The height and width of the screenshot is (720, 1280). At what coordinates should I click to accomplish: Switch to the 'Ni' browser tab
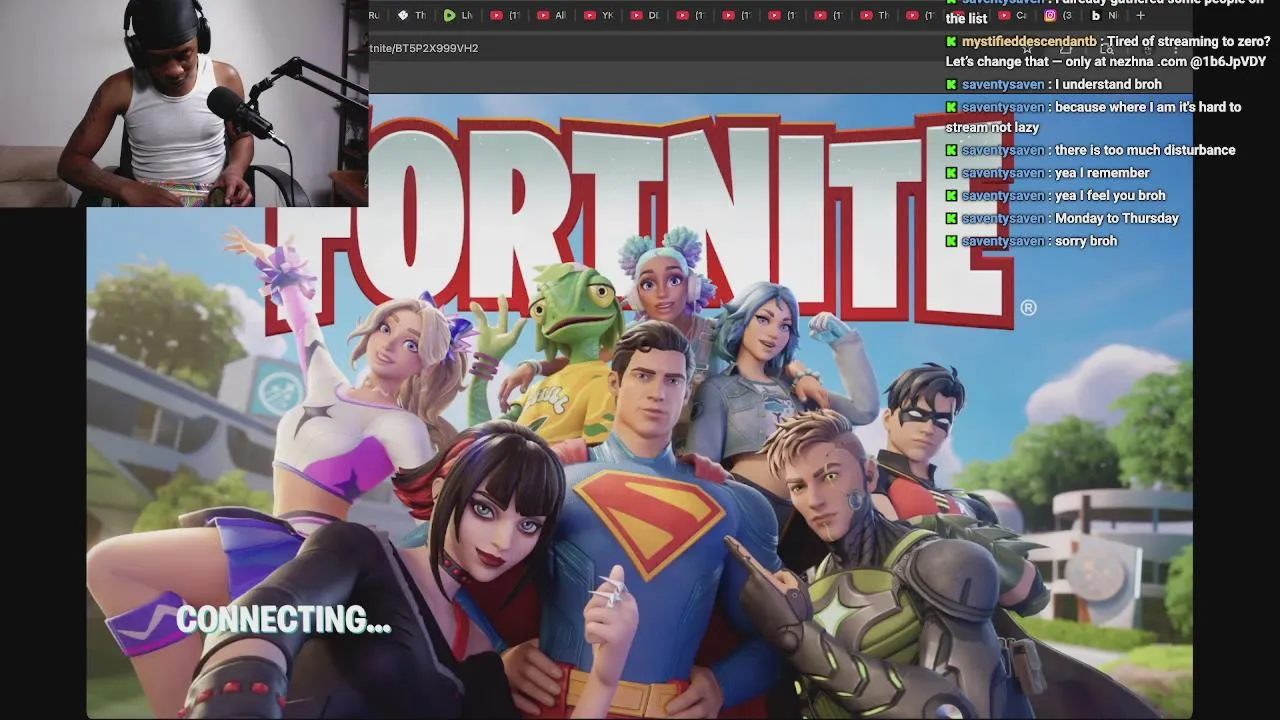click(x=1104, y=15)
